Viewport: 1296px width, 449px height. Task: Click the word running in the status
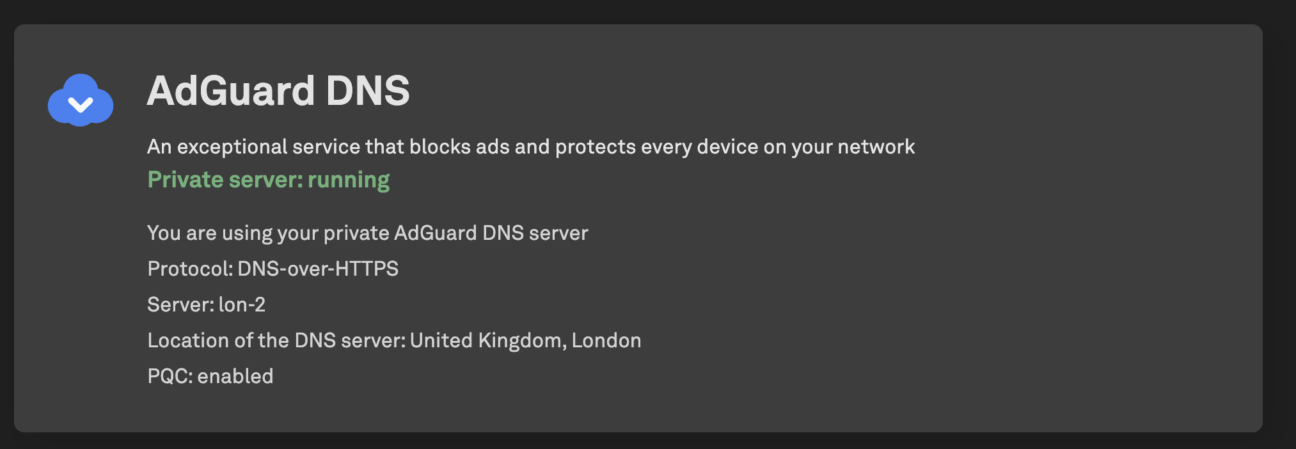(349, 180)
